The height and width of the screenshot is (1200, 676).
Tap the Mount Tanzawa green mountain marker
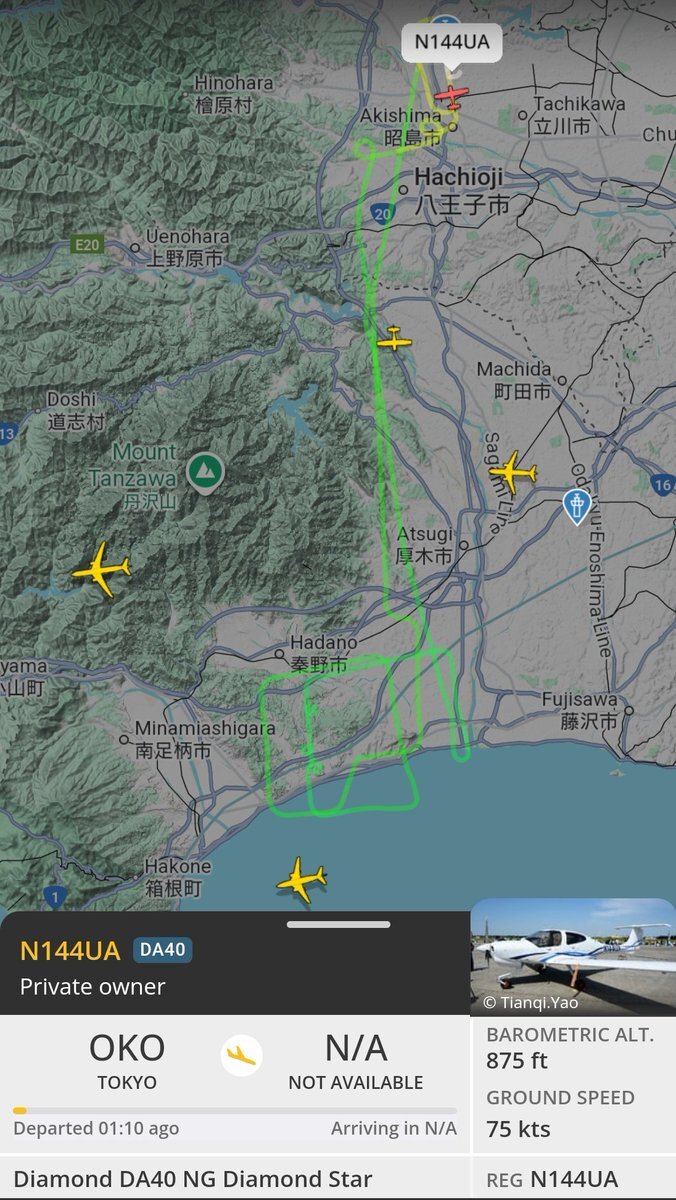[x=205, y=472]
